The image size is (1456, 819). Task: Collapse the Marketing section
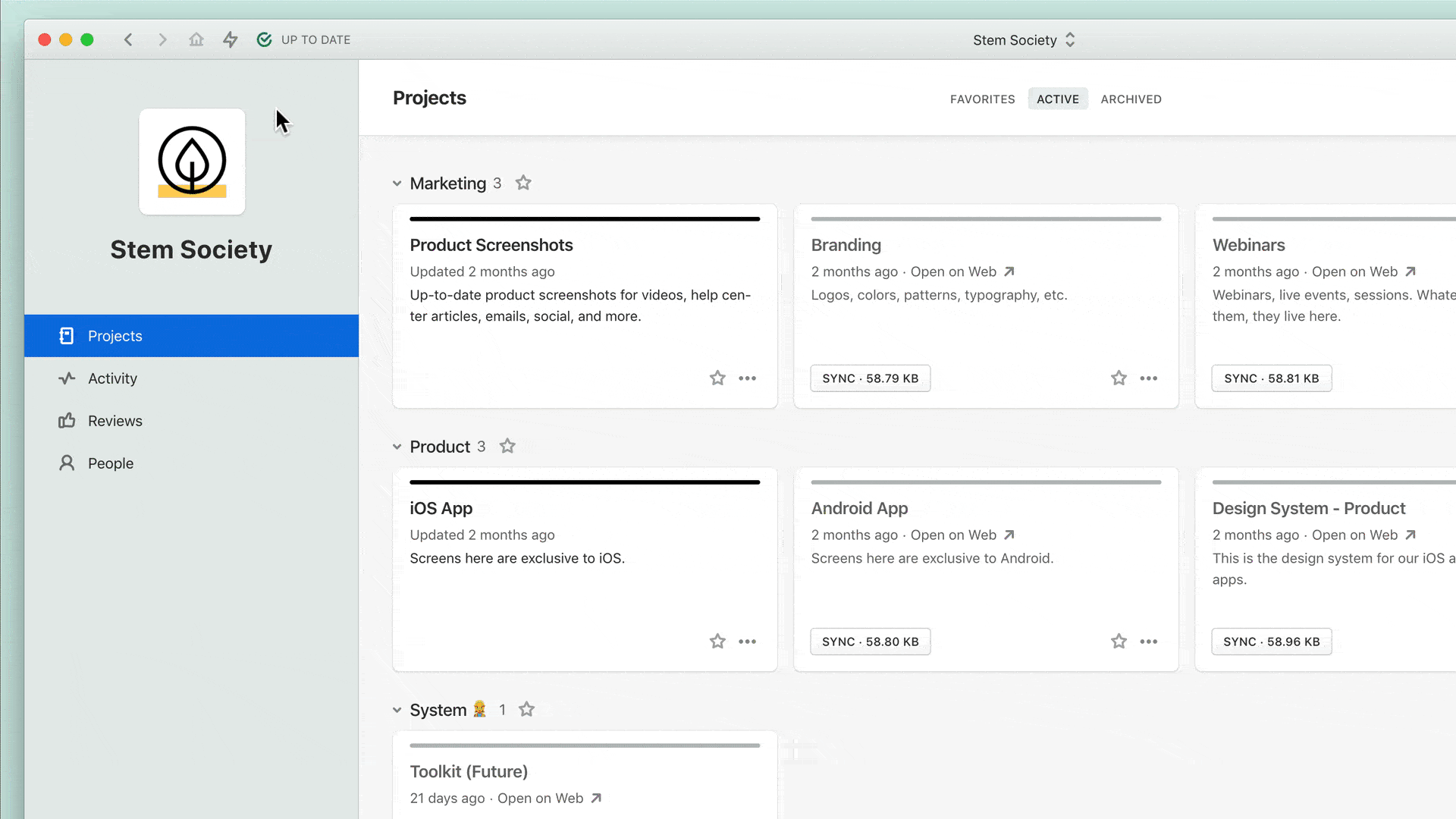coord(397,184)
